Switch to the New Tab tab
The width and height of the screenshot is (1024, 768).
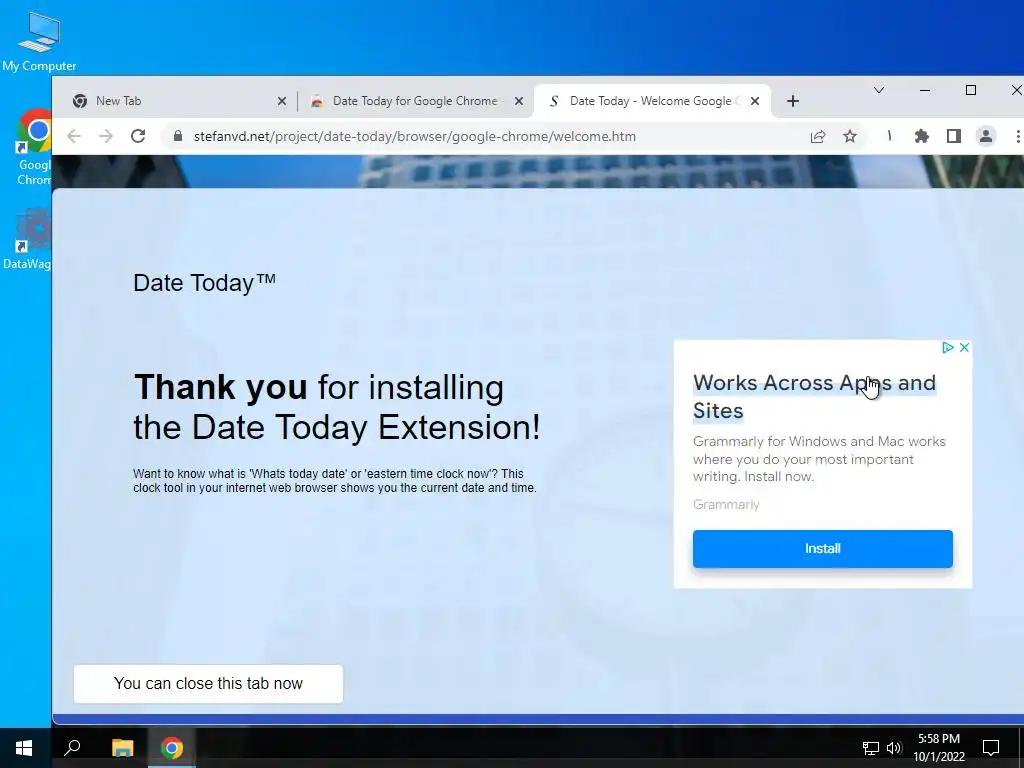[180, 101]
